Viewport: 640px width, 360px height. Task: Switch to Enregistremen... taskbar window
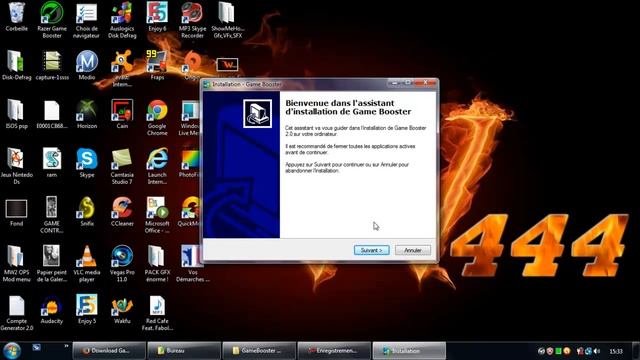[x=334, y=351]
